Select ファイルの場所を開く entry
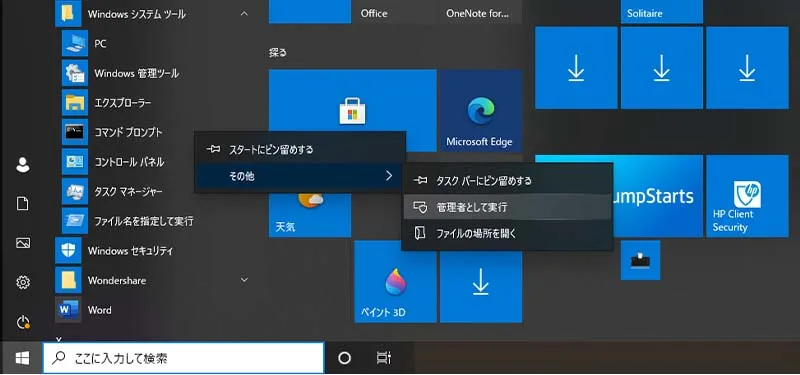 507,234
